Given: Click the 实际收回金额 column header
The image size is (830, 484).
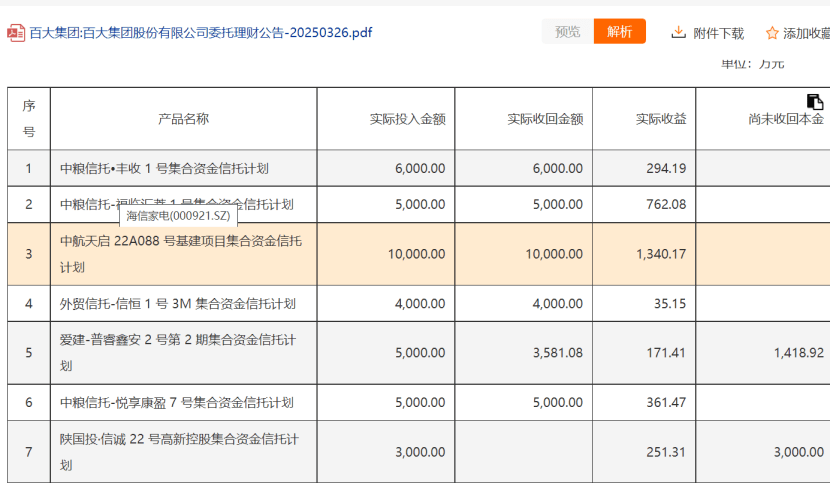Looking at the screenshot, I should click(x=524, y=119).
